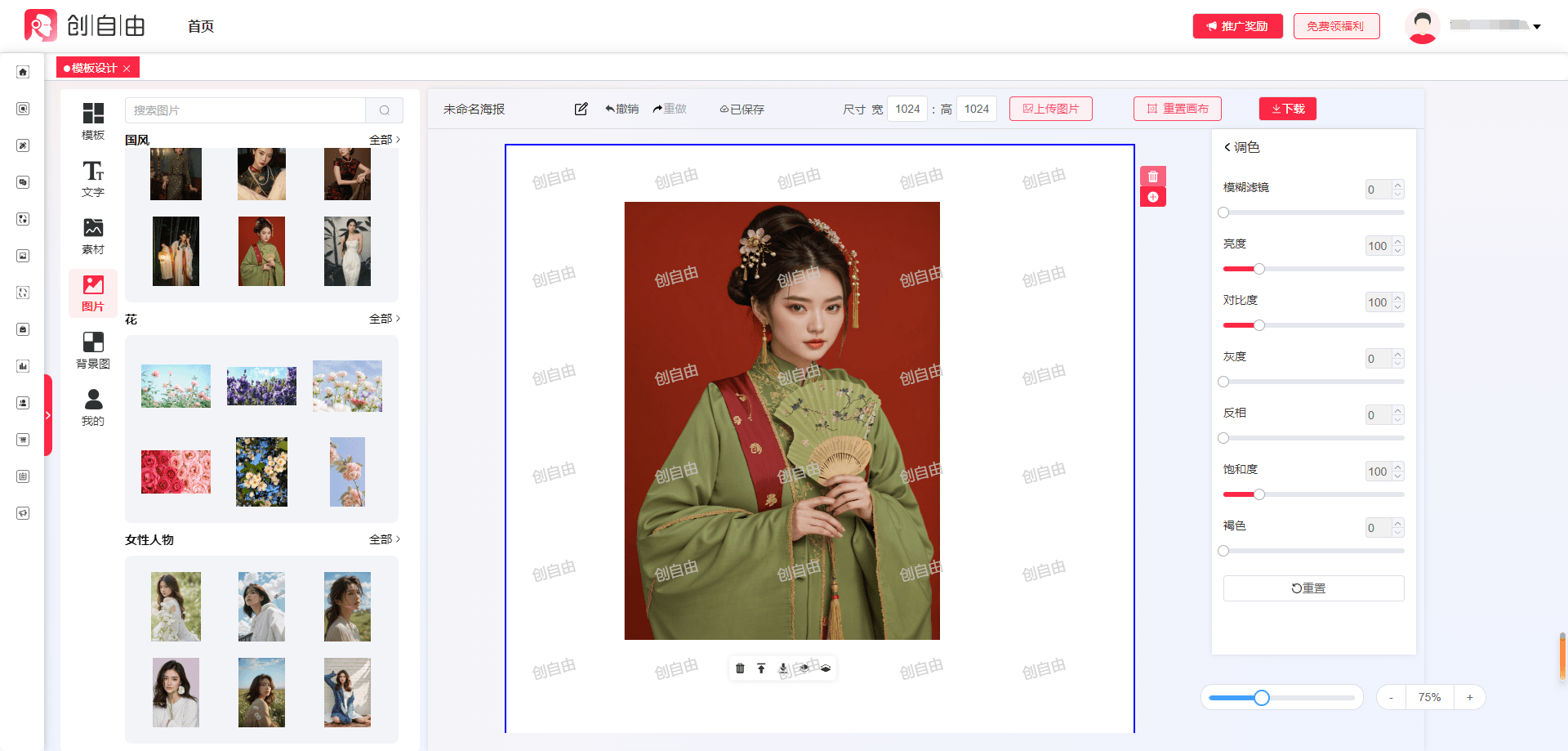Screen dimensions: 1568x751
Task: Click the chat bubbles icon in far-left sidebar
Action: [23, 182]
